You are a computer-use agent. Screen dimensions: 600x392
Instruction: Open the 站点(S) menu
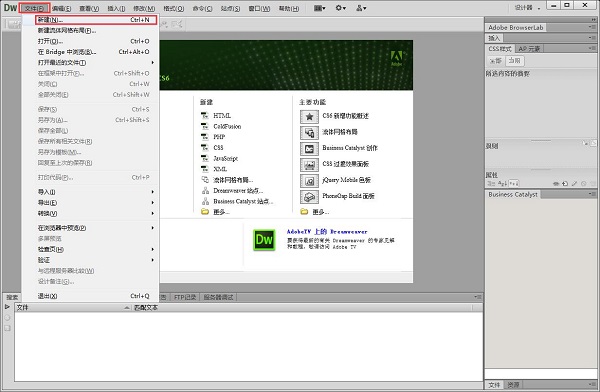(230, 8)
